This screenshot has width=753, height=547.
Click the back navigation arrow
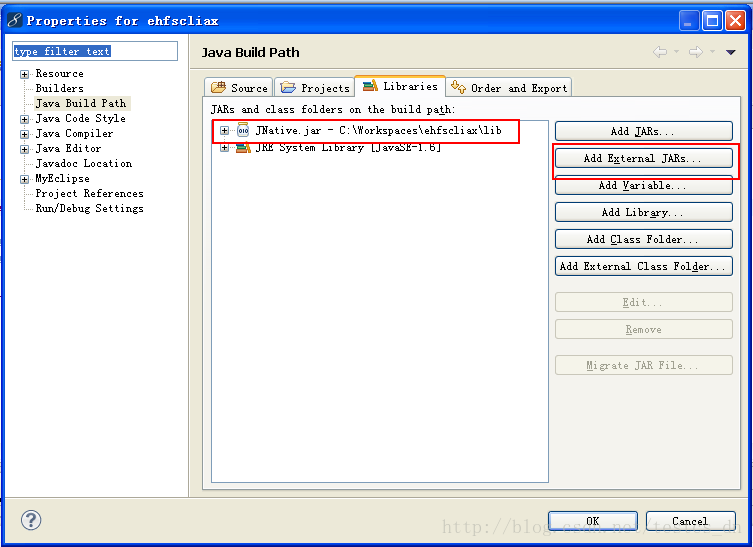660,52
